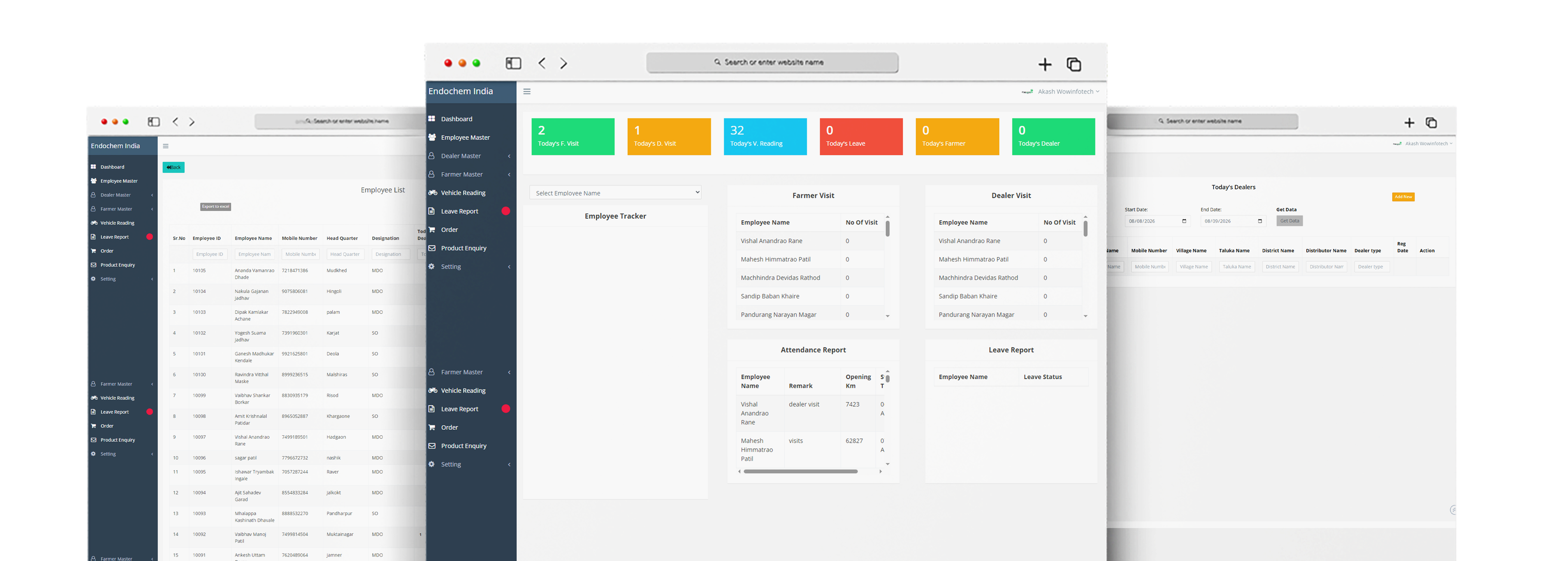The width and height of the screenshot is (1568, 561).
Task: Show tab overview in the Today's Dealers window
Action: pyautogui.click(x=1431, y=123)
